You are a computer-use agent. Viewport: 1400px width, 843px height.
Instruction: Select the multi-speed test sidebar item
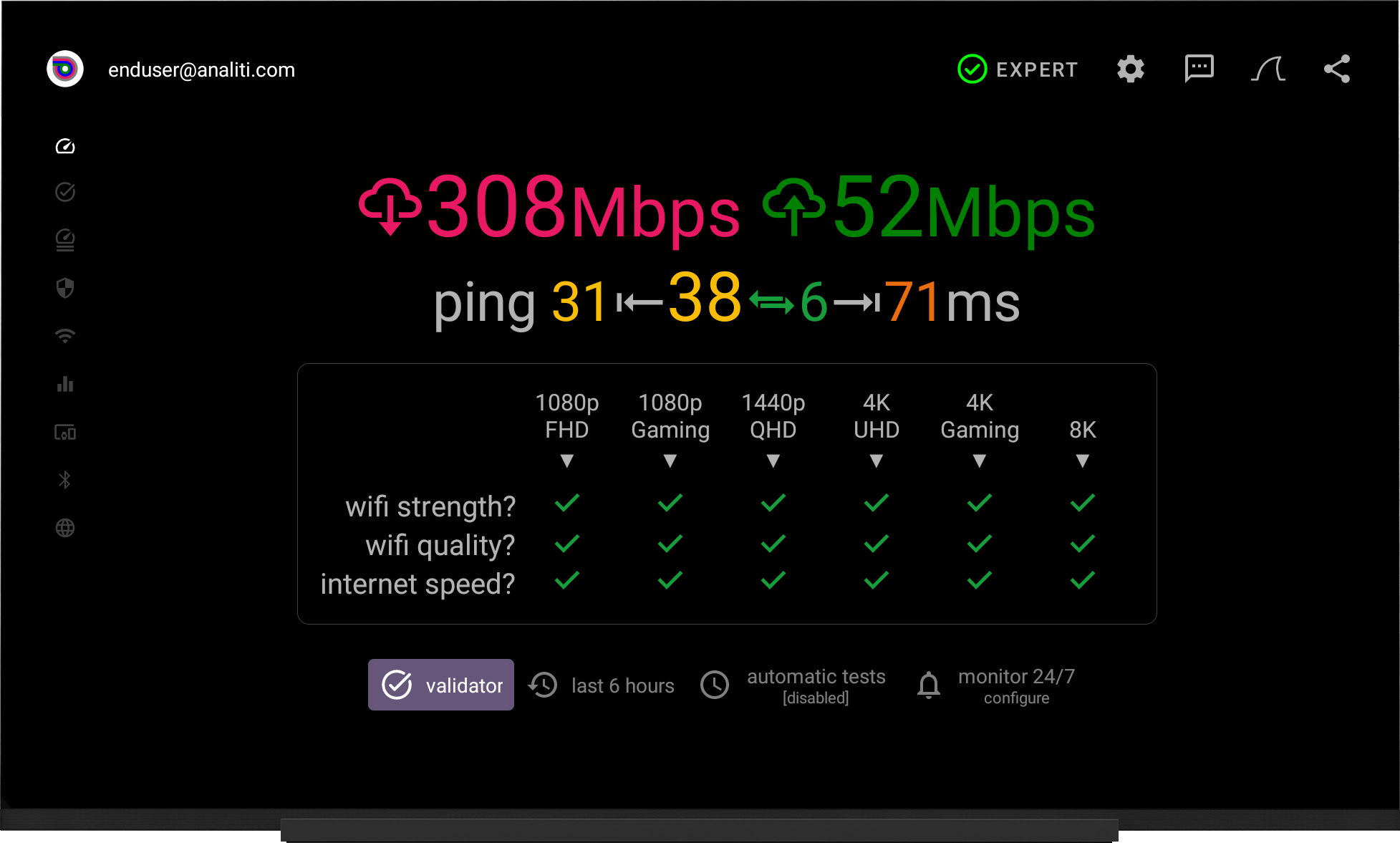pos(65,240)
